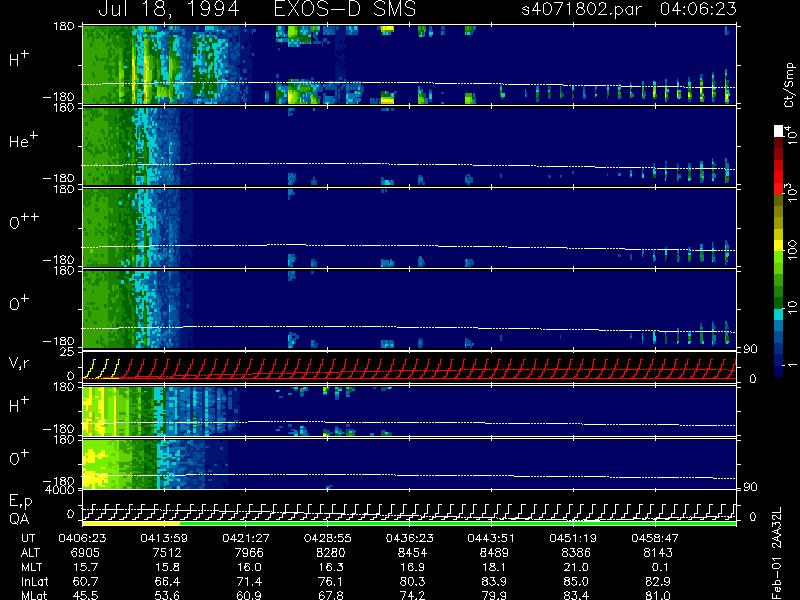800x600 pixels.
Task: Click the "EXOS-D SMS" instrument title
Action: pyautogui.click(x=345, y=9)
